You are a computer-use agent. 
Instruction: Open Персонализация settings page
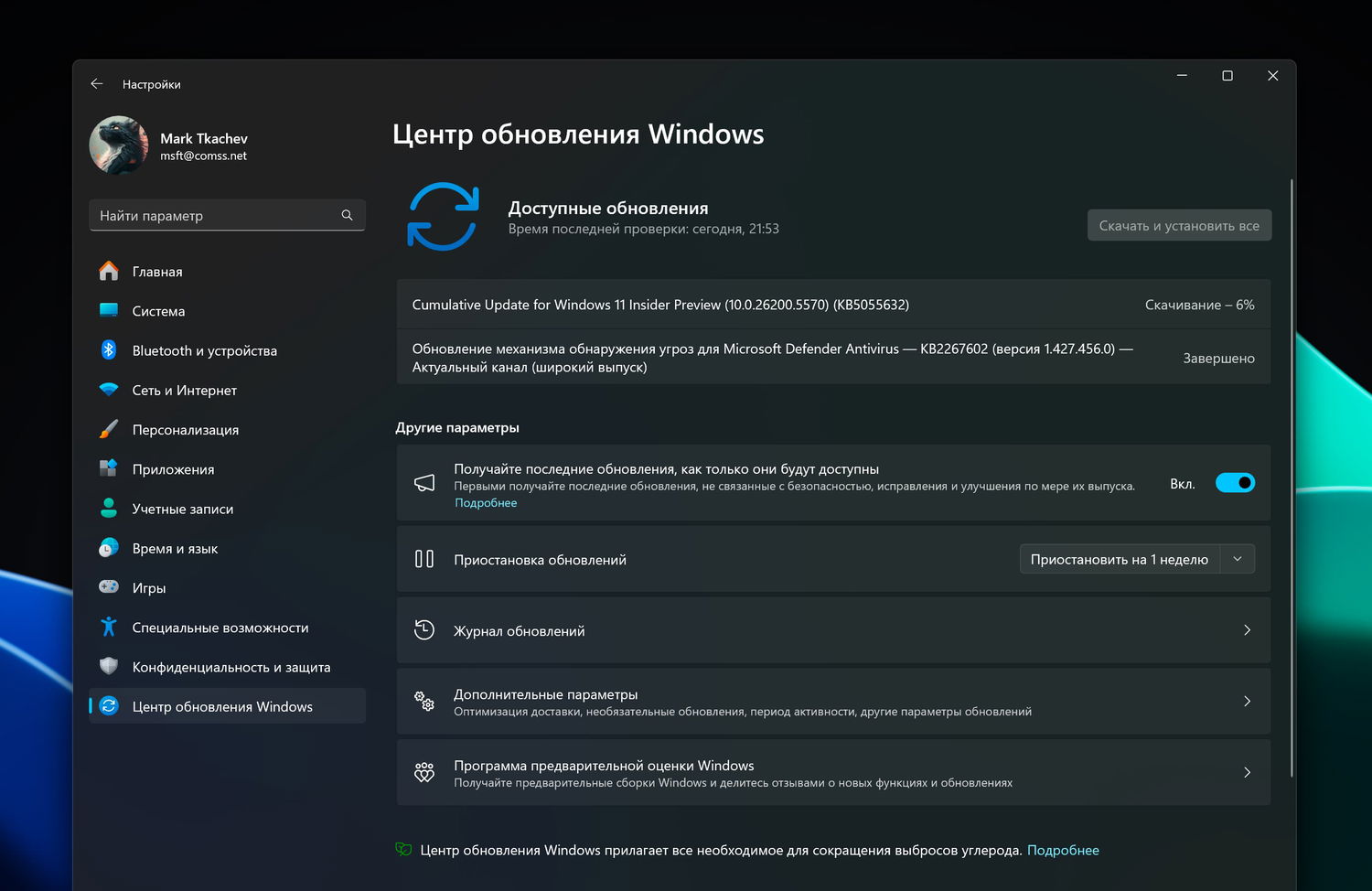[227, 429]
